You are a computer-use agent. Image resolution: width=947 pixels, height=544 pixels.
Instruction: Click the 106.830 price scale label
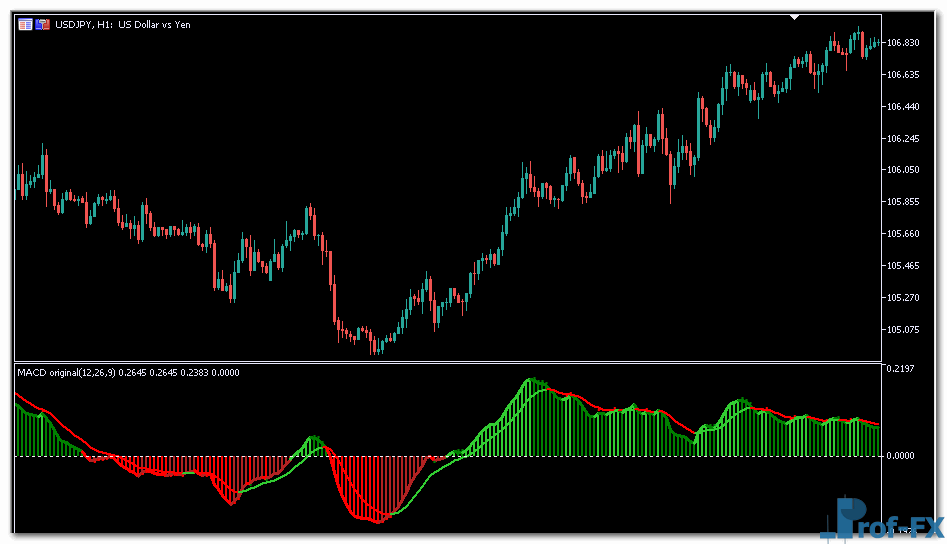903,42
